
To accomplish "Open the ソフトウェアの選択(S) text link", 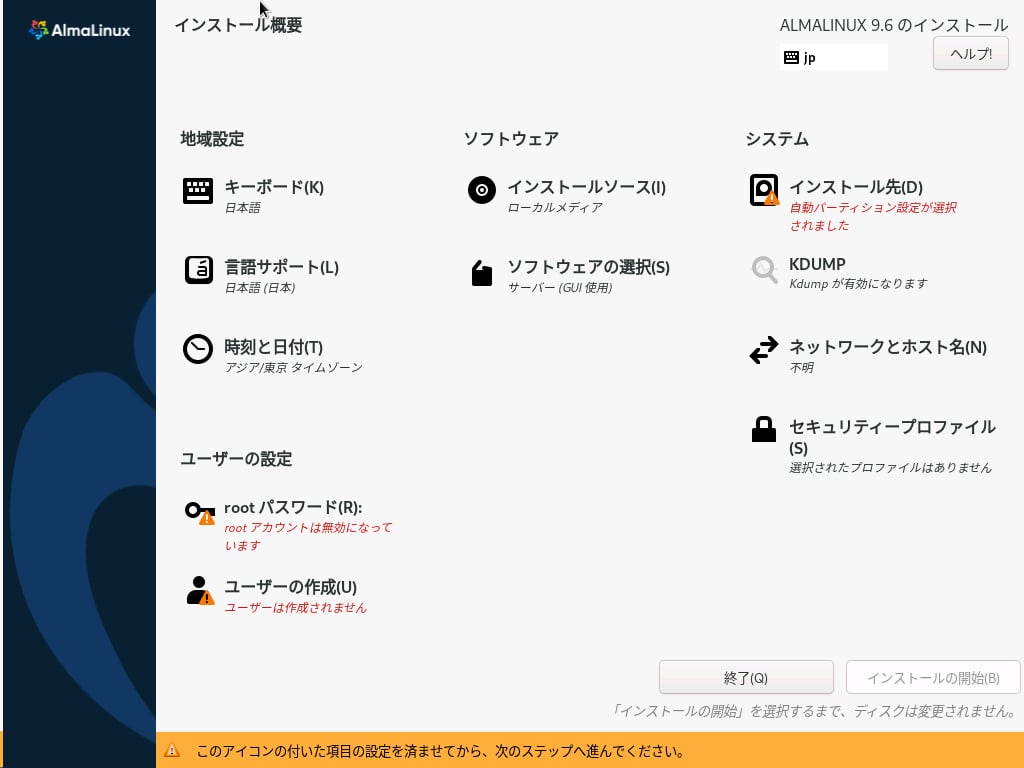I will [x=588, y=267].
